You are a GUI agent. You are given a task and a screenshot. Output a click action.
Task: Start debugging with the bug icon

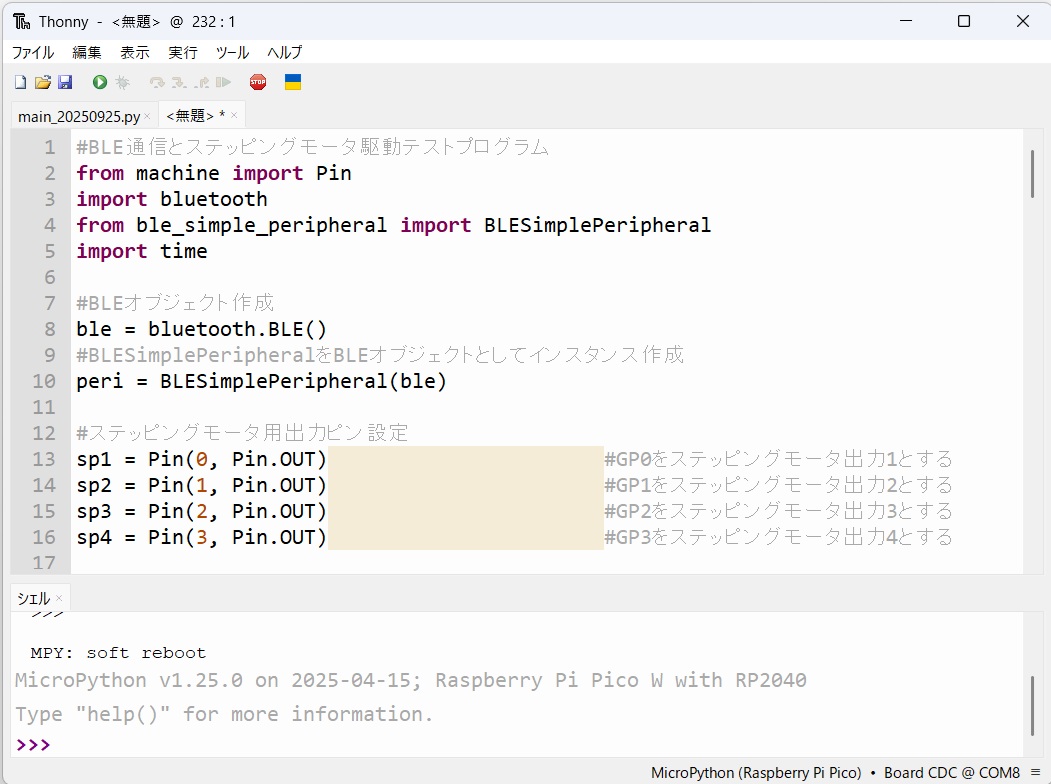point(123,83)
